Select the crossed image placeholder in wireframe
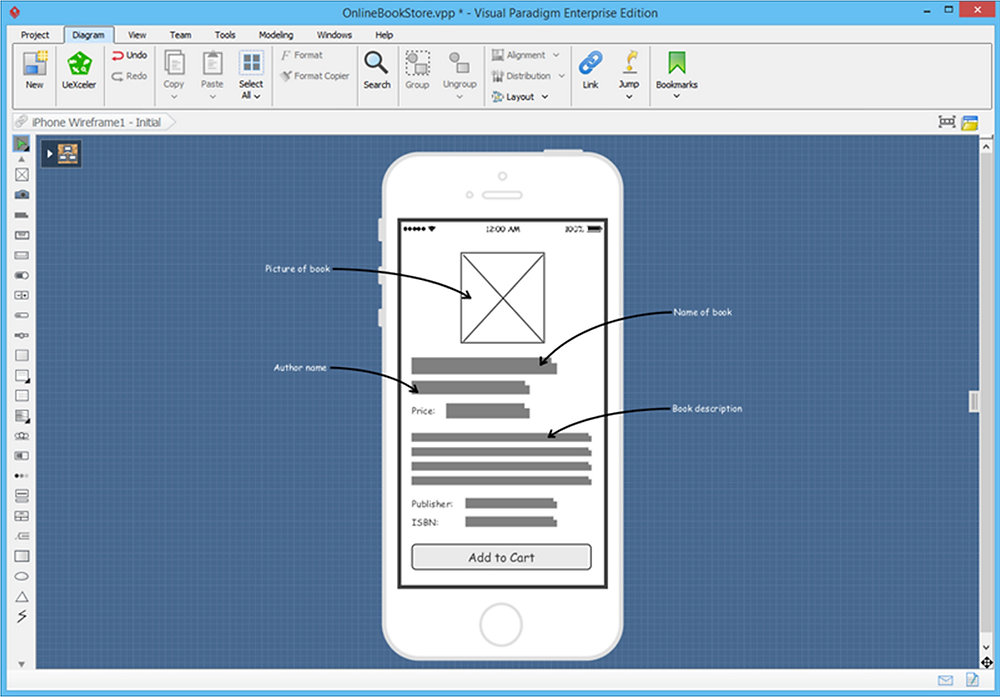The width and height of the screenshot is (1000, 697). point(503,298)
